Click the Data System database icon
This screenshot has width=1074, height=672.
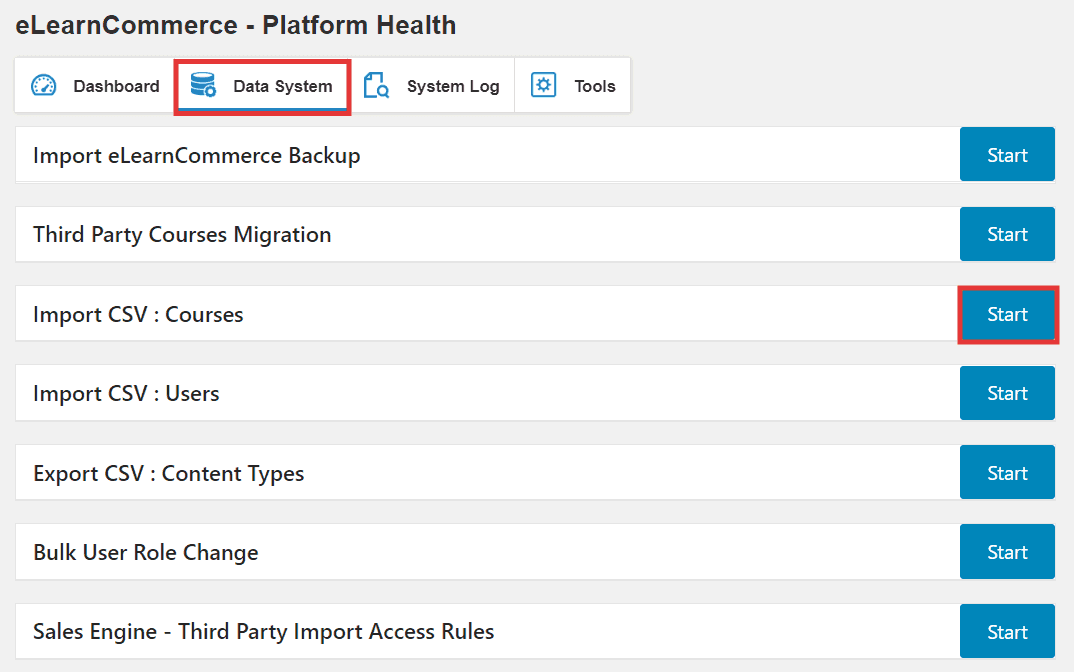click(x=203, y=85)
